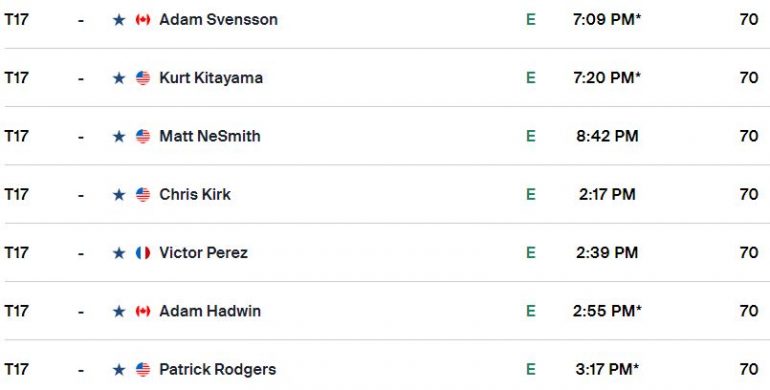Mark Victor Perez with the star icon
The image size is (770, 390).
pos(119,253)
